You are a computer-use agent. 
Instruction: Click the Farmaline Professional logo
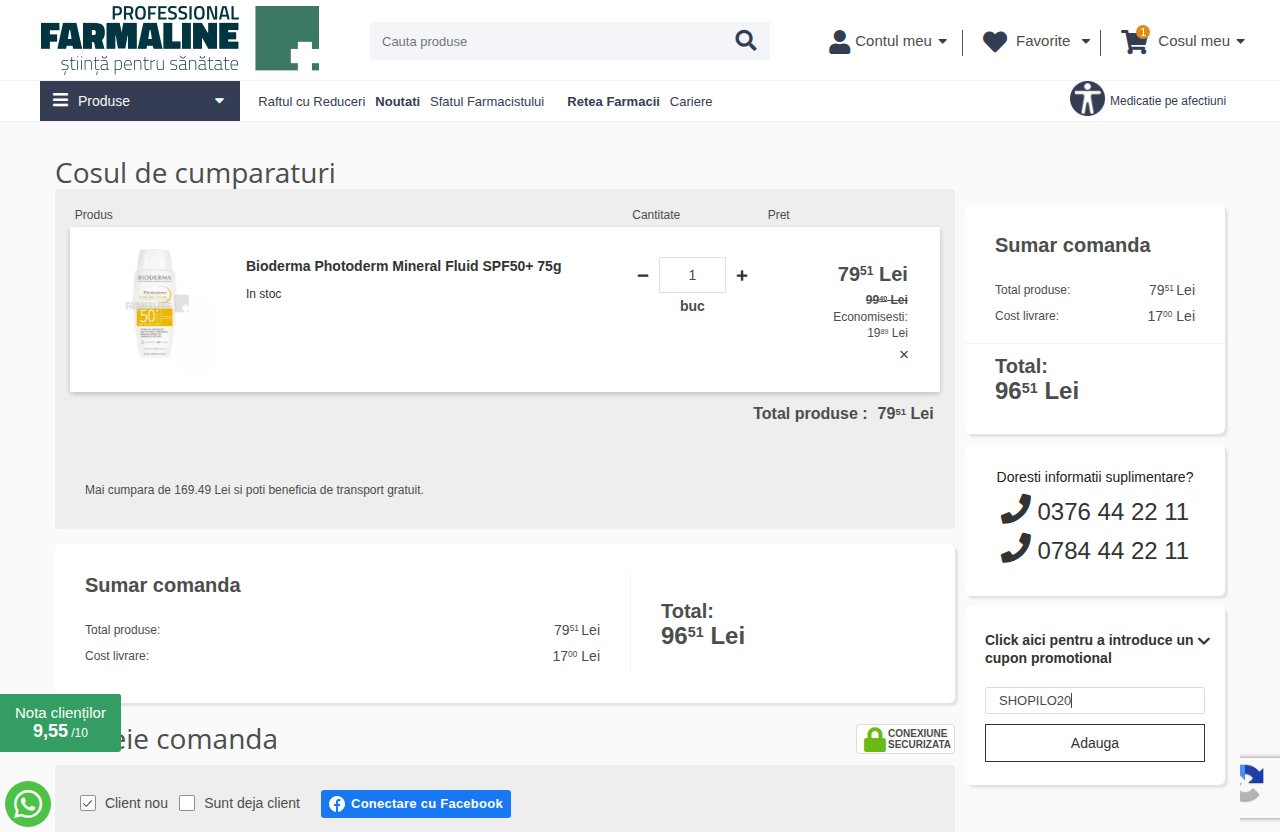[140, 39]
